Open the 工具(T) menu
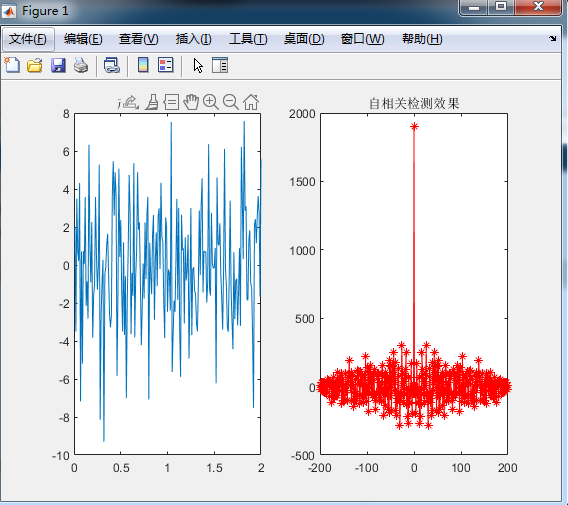 click(248, 39)
